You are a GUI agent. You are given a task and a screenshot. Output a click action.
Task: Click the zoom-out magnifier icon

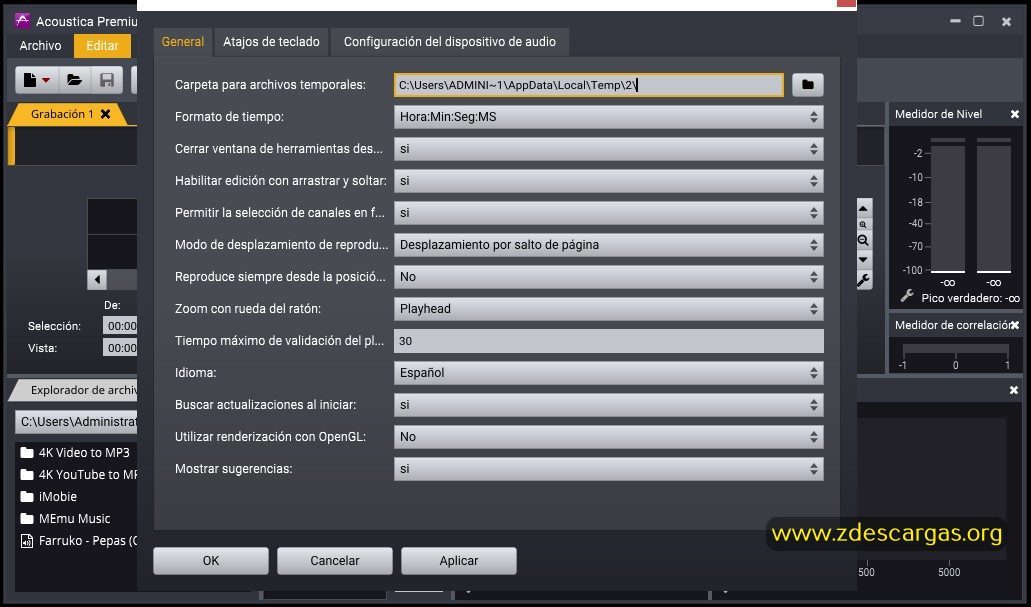(x=863, y=241)
